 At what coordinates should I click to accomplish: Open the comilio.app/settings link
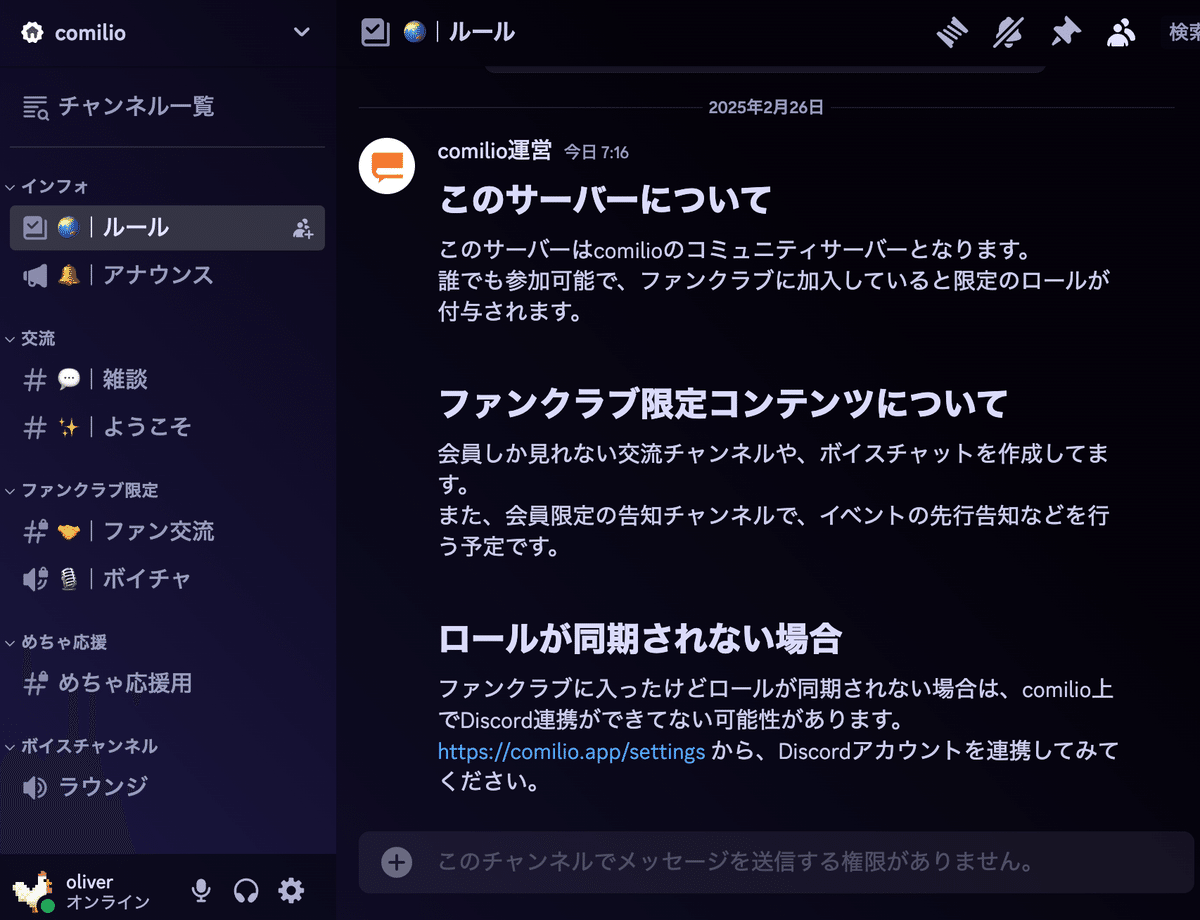[x=571, y=751]
